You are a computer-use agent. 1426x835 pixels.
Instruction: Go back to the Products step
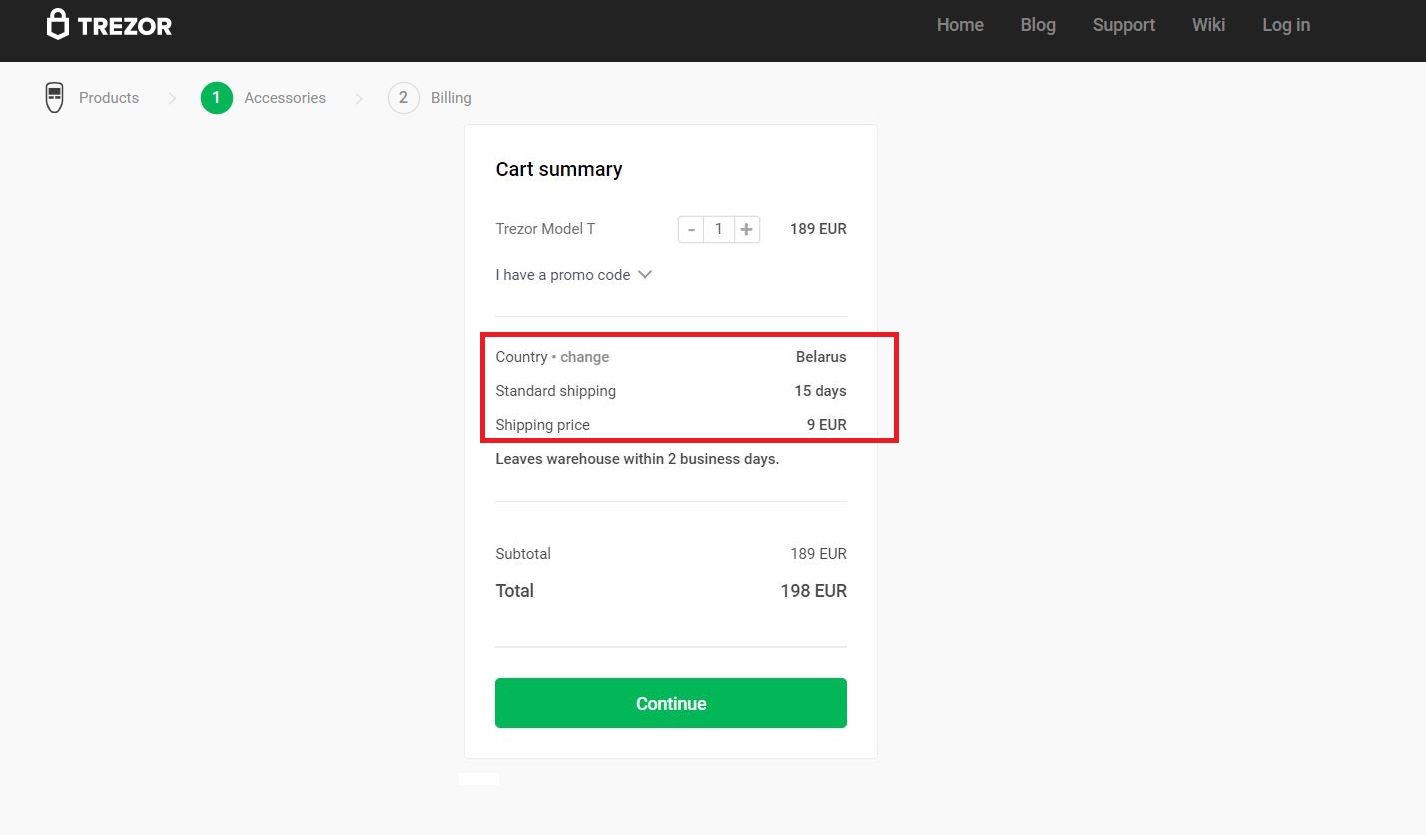click(109, 98)
